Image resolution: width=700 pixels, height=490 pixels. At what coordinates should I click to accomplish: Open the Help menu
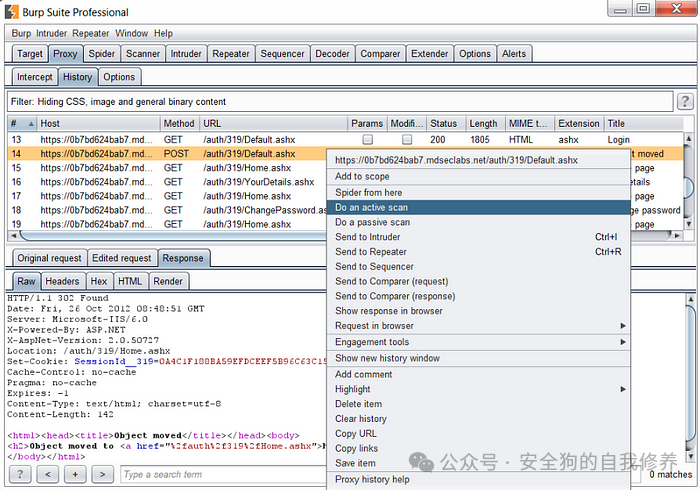pos(163,33)
